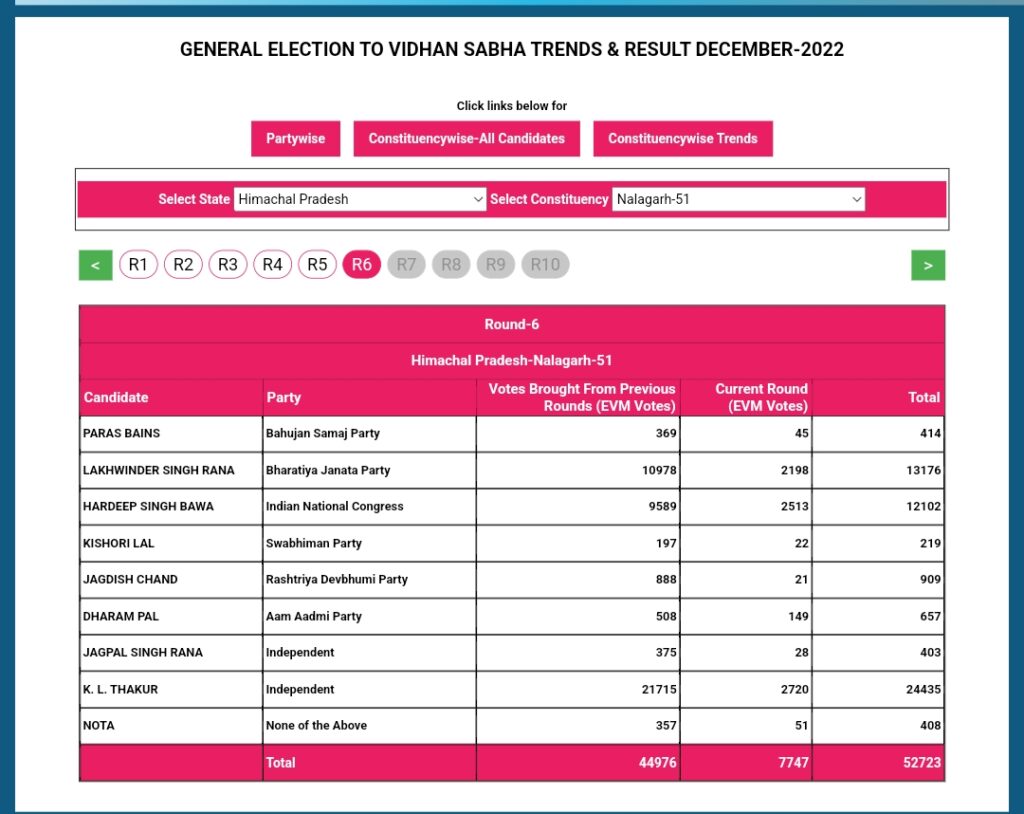This screenshot has width=1024, height=814.
Task: Switch to round R3
Action: pyautogui.click(x=228, y=265)
